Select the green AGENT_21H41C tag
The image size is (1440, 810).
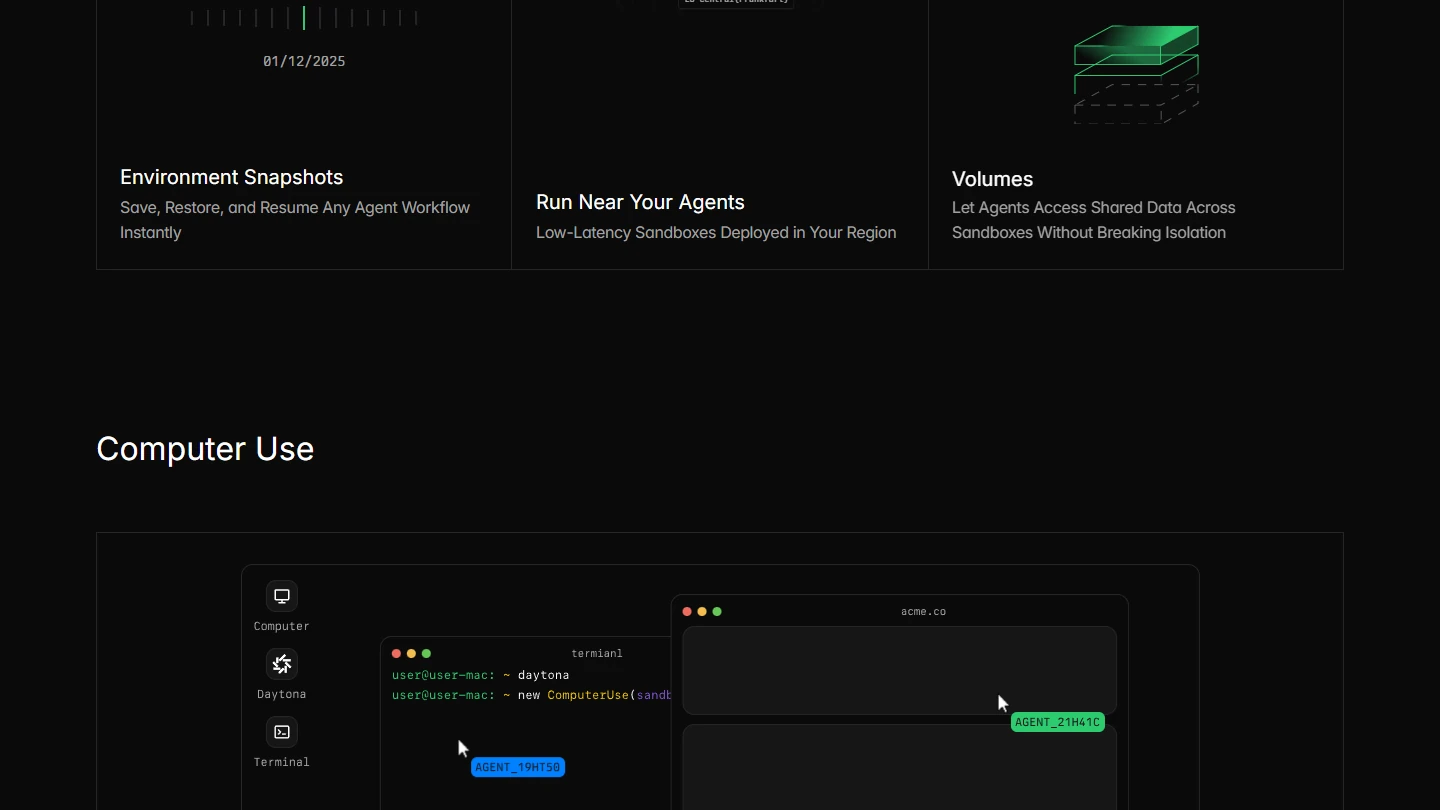click(x=1057, y=722)
